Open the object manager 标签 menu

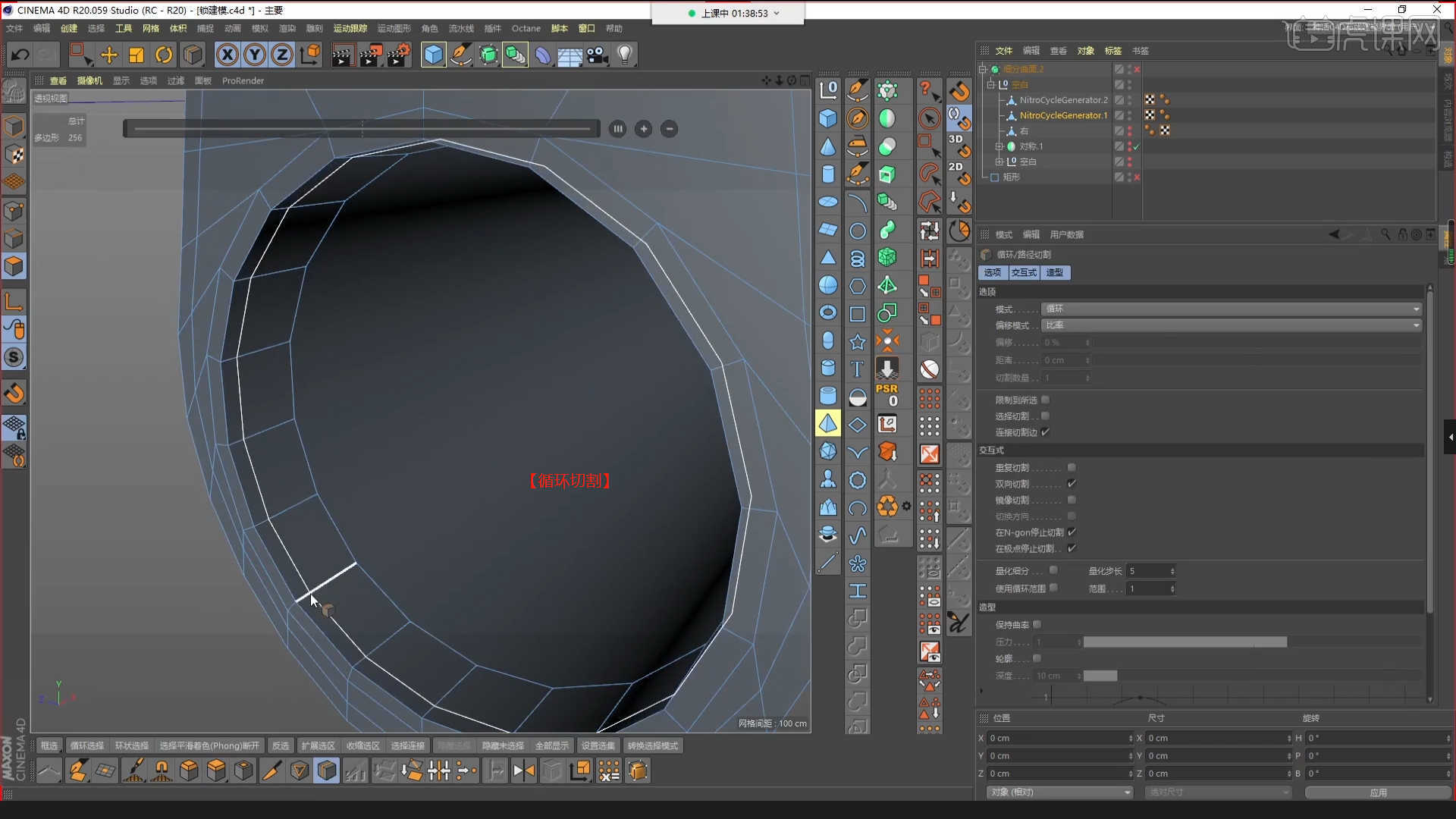(1112, 51)
